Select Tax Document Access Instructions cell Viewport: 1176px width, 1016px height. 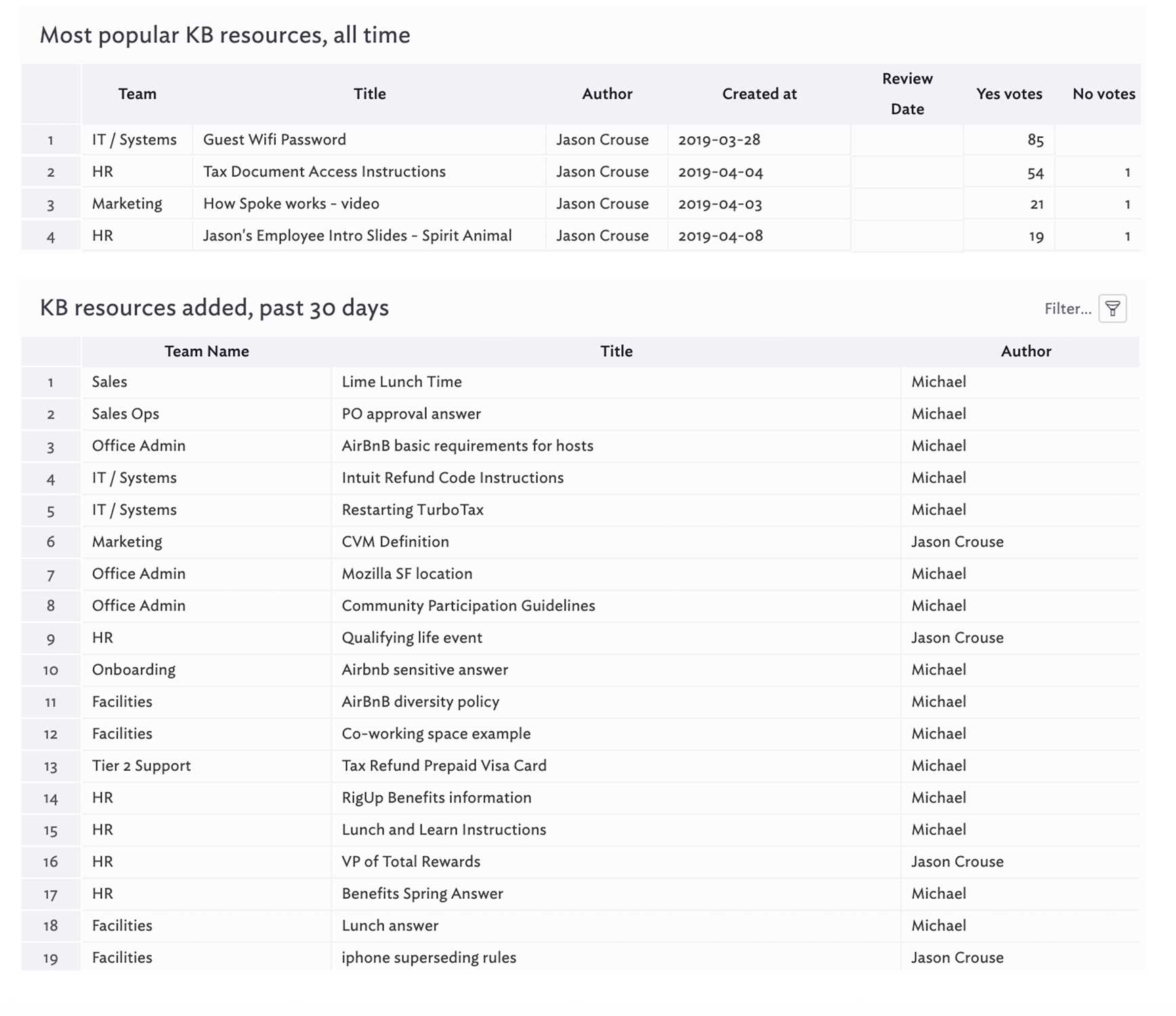point(324,171)
